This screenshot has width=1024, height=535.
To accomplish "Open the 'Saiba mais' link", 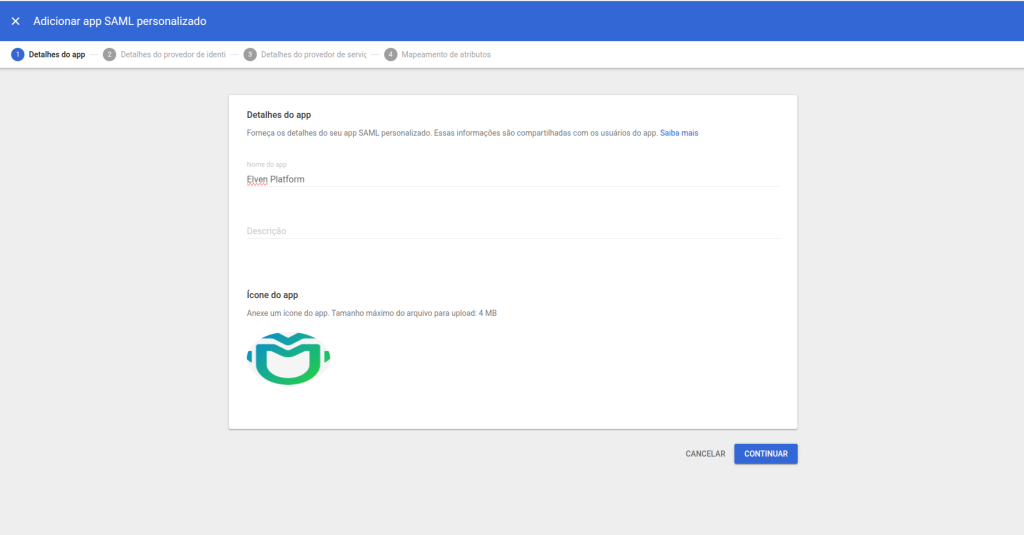I will [678, 133].
